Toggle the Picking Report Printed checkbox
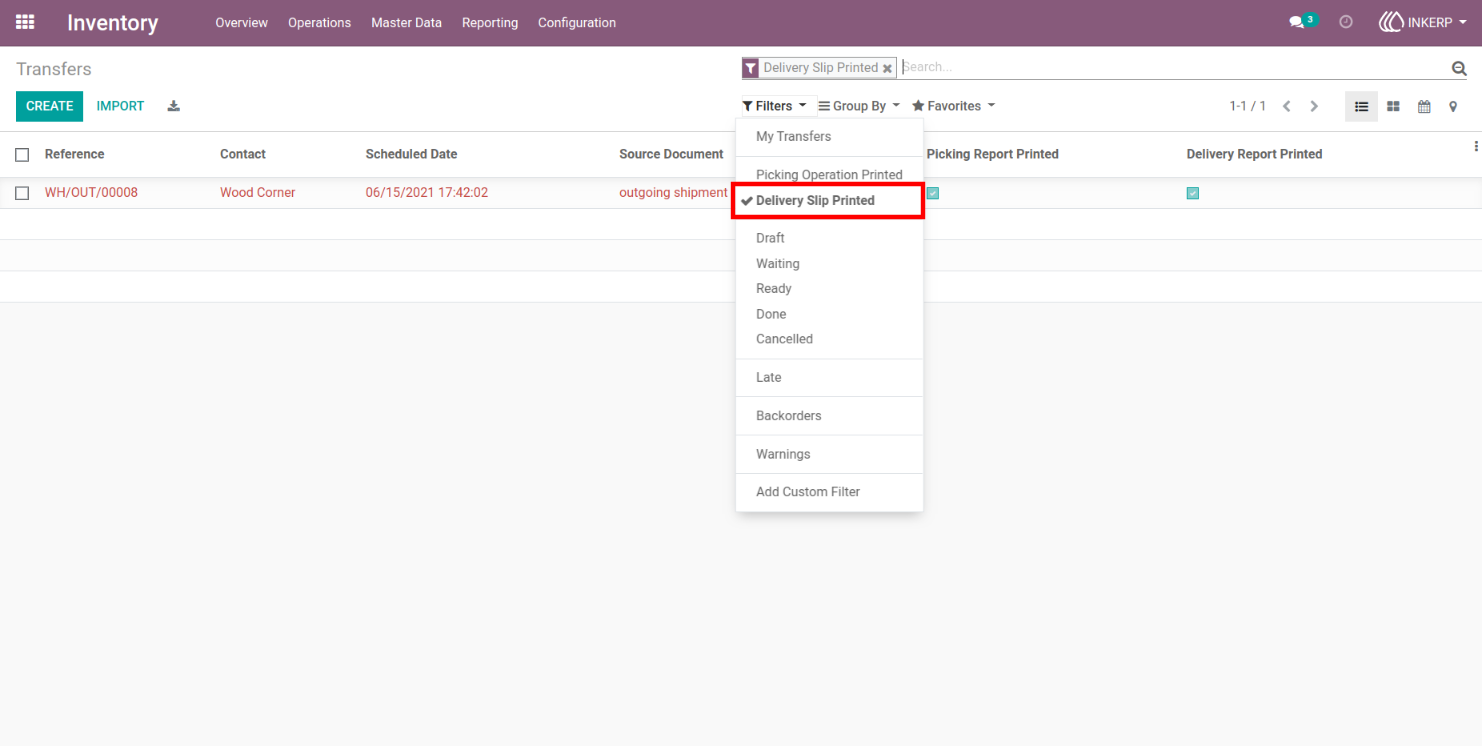 [x=933, y=193]
